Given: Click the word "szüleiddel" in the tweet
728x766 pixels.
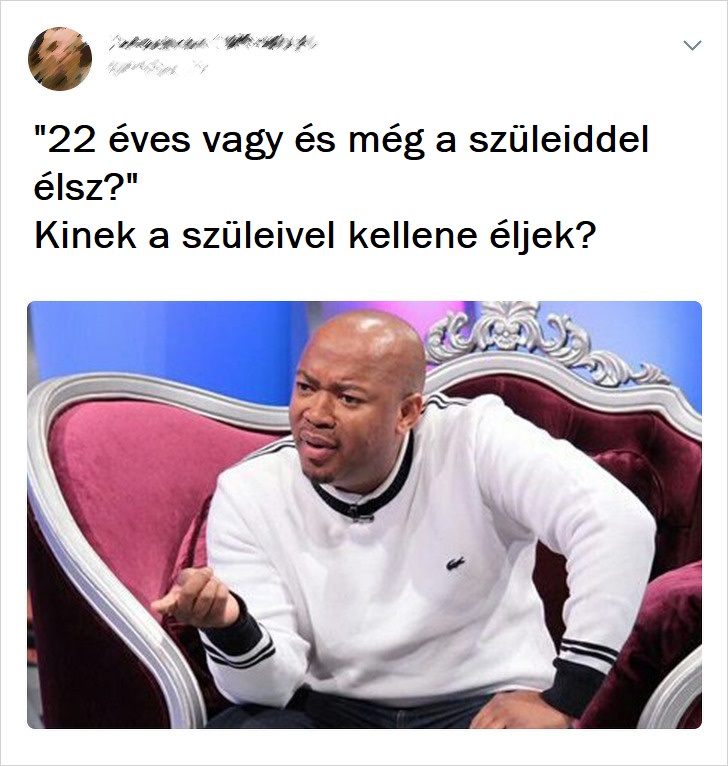Looking at the screenshot, I should [558, 139].
